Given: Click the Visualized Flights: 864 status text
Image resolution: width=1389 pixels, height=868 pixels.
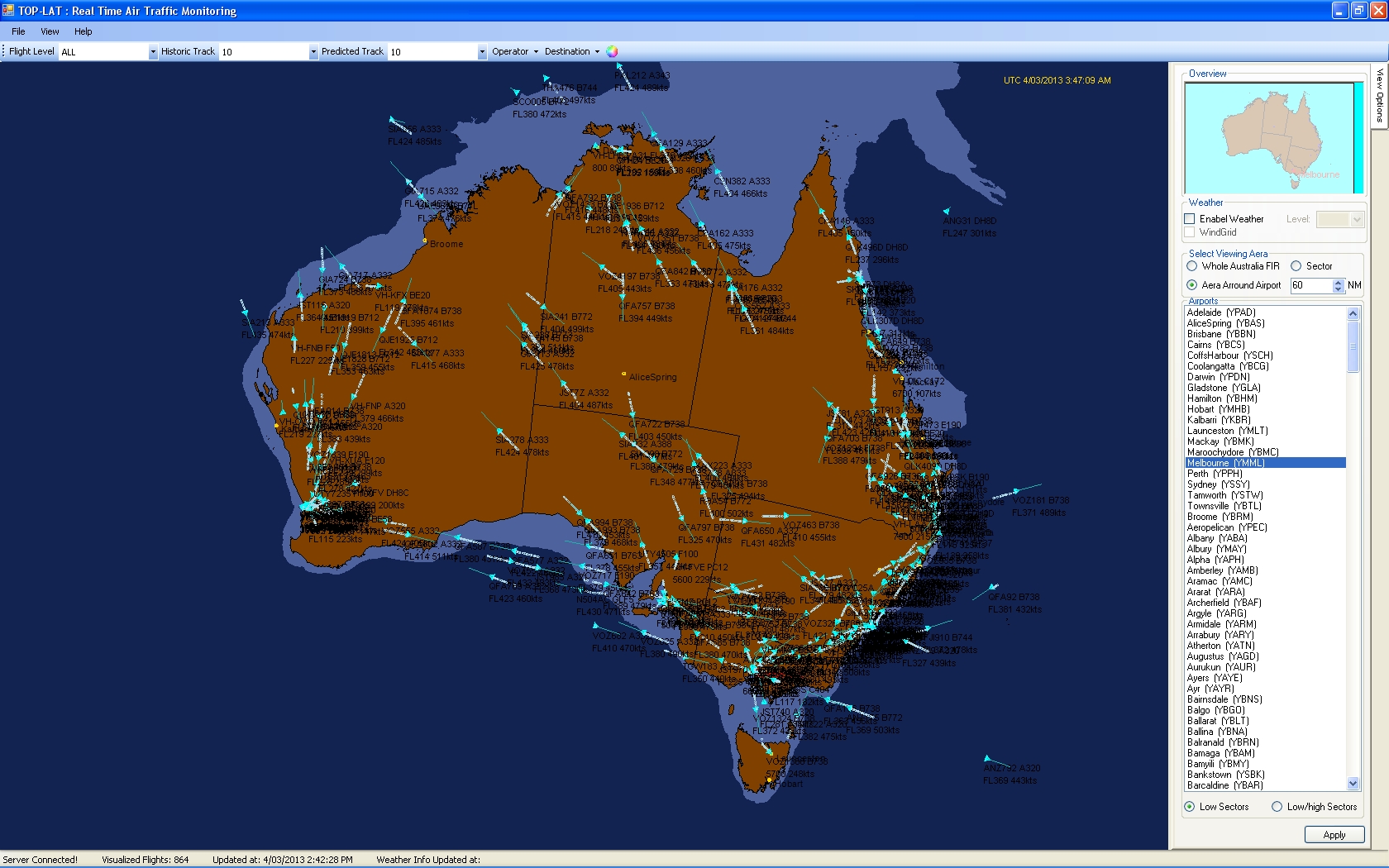Looking at the screenshot, I should (145, 860).
